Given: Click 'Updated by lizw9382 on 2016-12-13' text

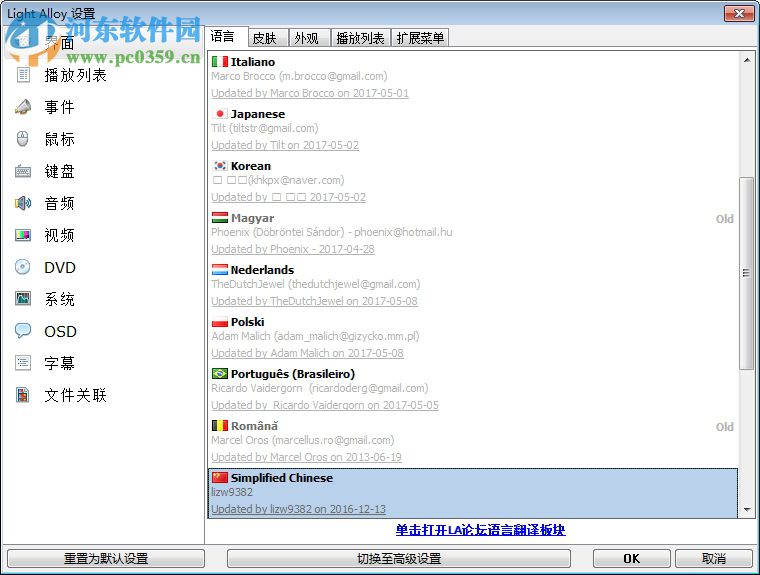Looking at the screenshot, I should 299,509.
